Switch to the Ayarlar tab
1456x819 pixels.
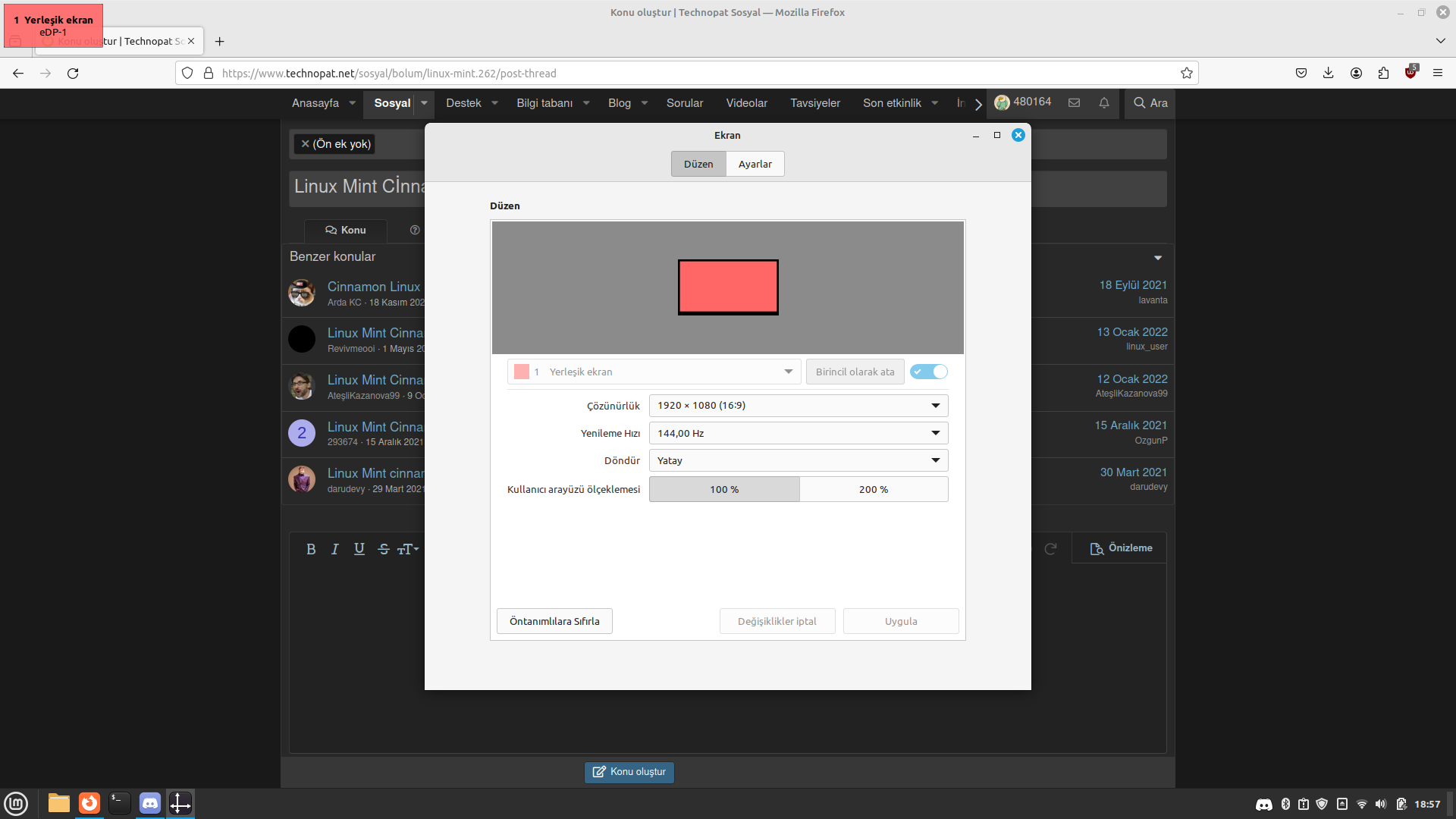click(x=755, y=165)
